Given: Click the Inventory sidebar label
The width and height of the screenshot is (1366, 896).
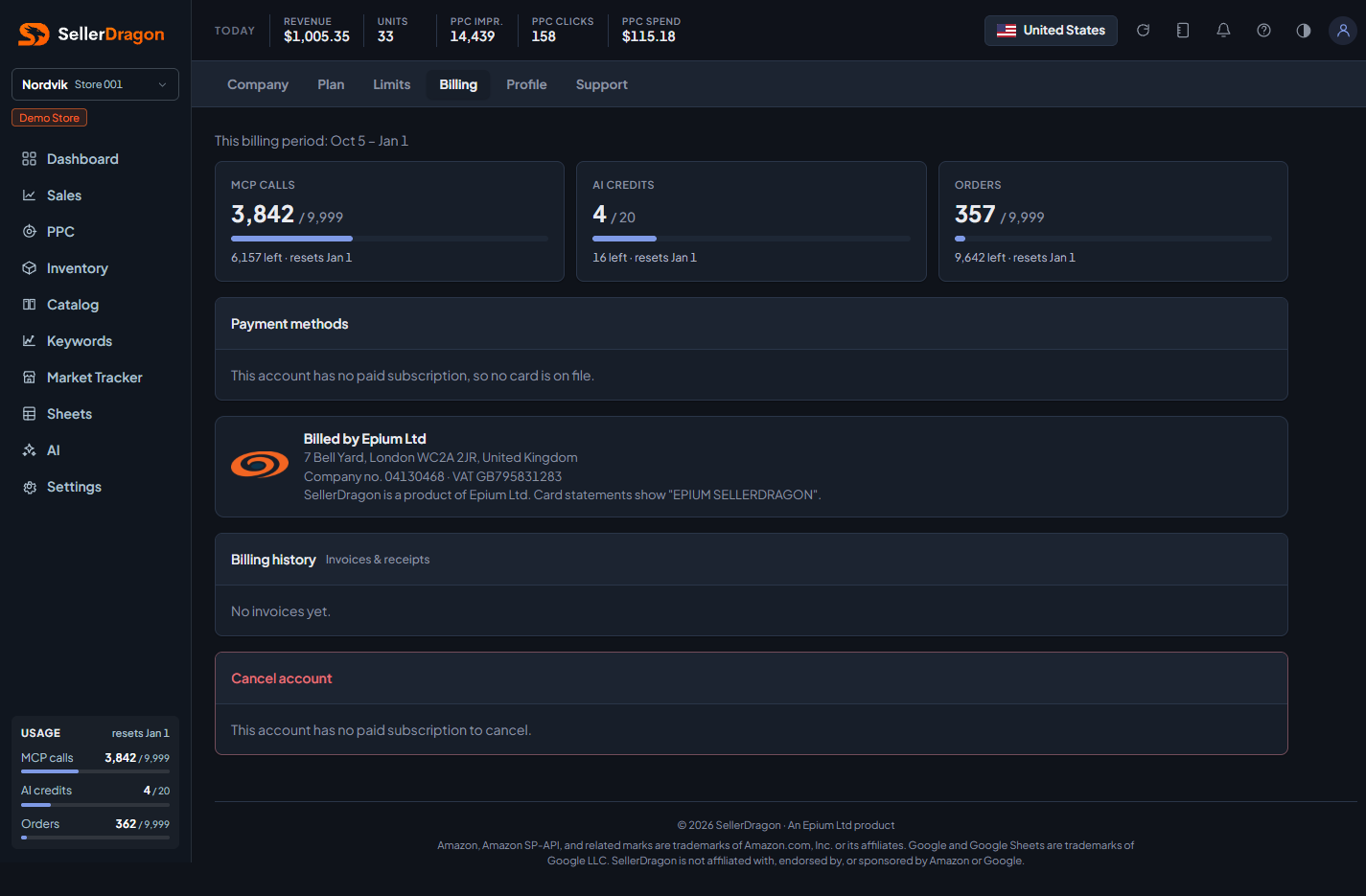Looking at the screenshot, I should coord(78,268).
